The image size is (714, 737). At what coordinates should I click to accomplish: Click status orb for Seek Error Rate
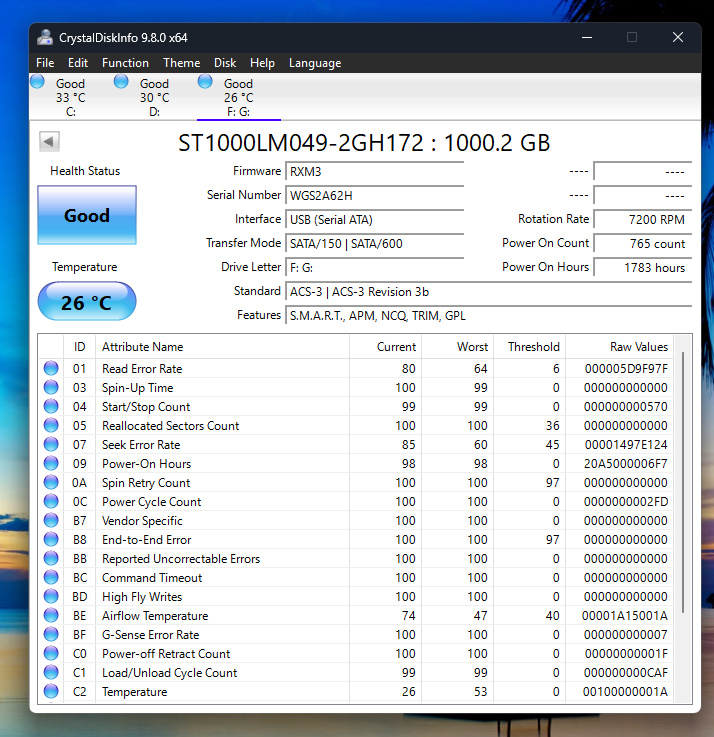(51, 445)
